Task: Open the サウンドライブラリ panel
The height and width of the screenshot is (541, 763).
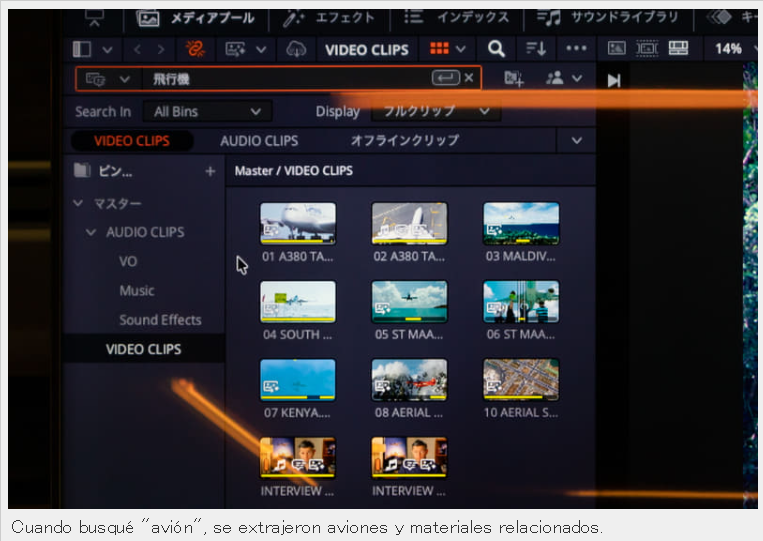Action: (x=608, y=18)
